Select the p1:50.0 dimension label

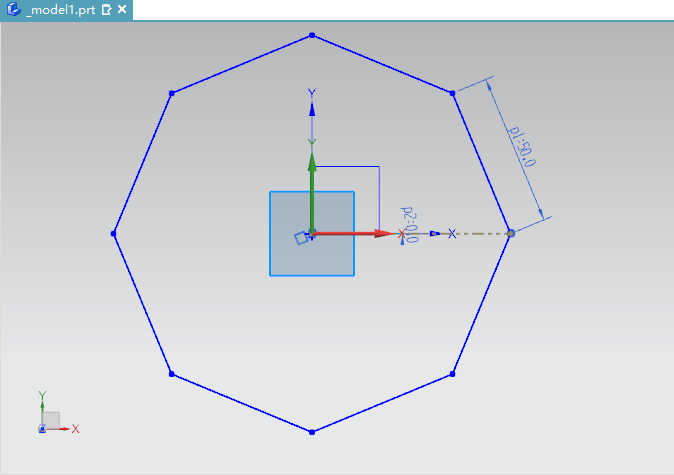click(522, 147)
